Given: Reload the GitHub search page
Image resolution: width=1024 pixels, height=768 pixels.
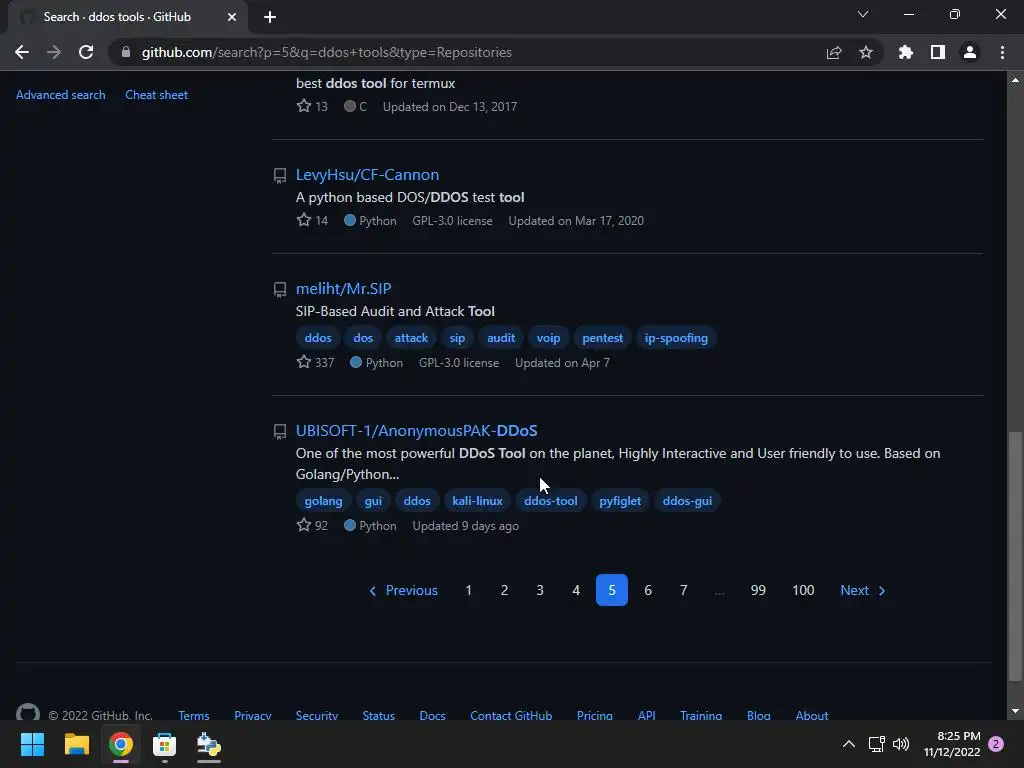Looking at the screenshot, I should [x=86, y=52].
